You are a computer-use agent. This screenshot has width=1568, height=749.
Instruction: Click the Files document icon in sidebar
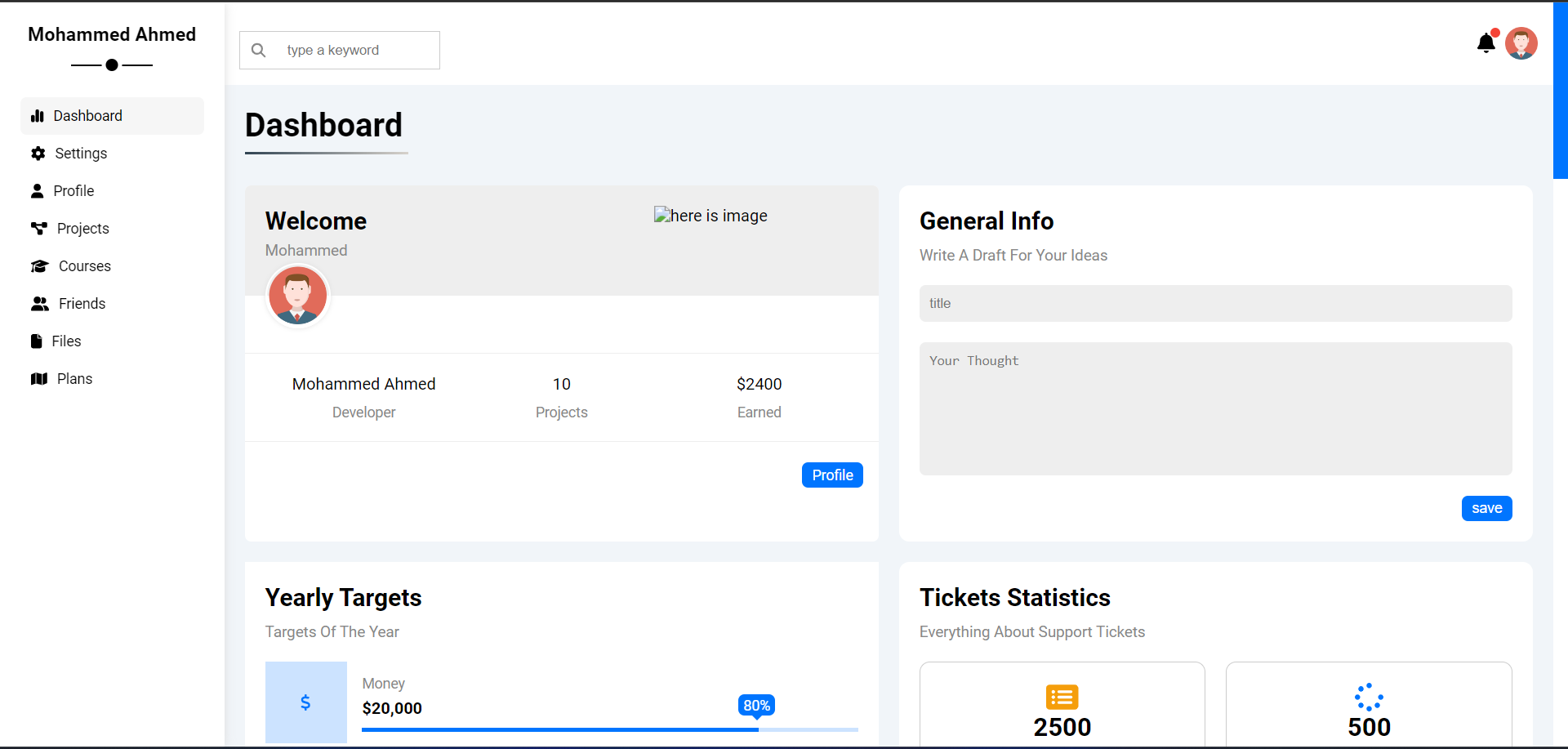[36, 341]
